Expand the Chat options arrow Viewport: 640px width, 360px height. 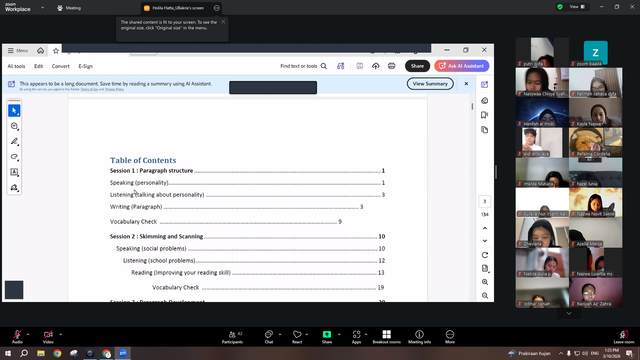point(280,335)
